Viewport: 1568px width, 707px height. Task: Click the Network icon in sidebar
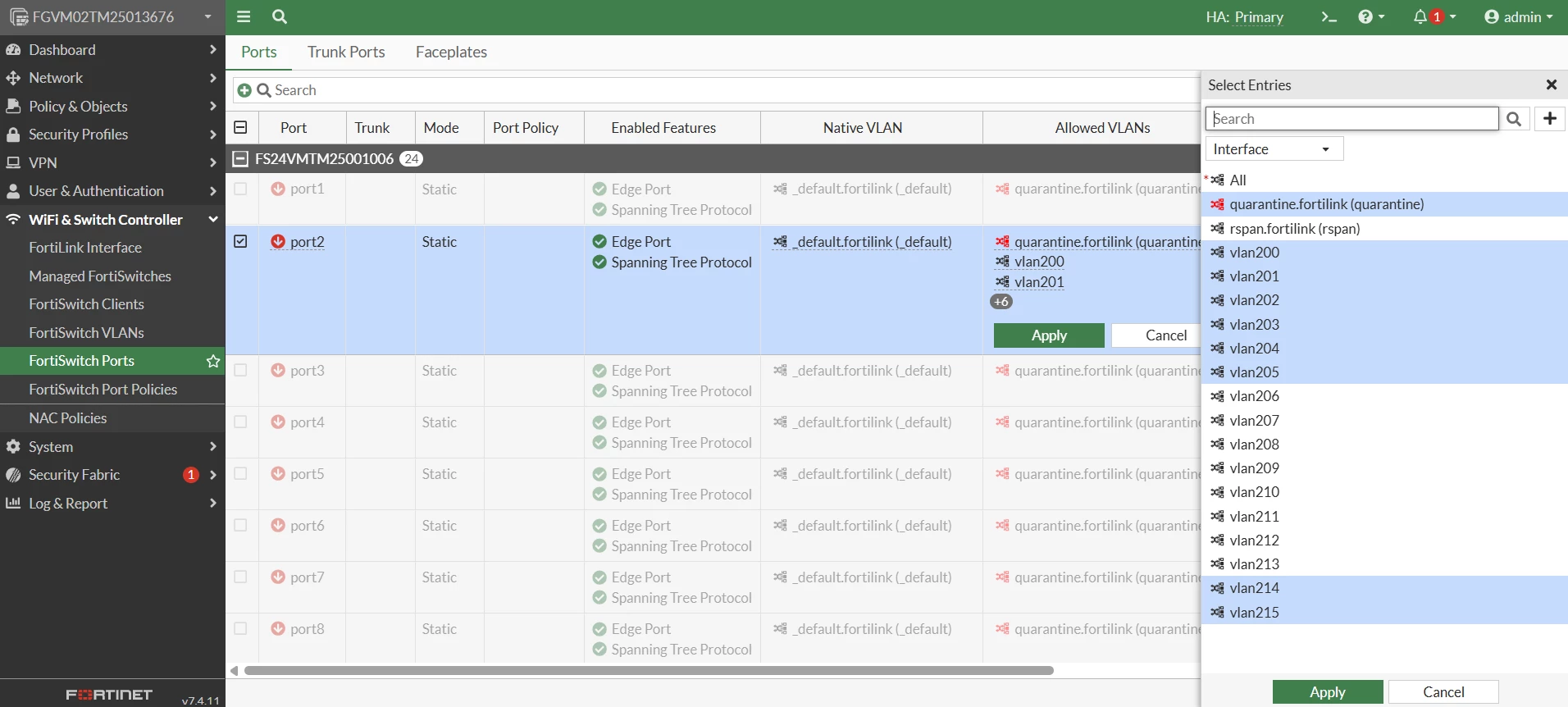coord(13,78)
